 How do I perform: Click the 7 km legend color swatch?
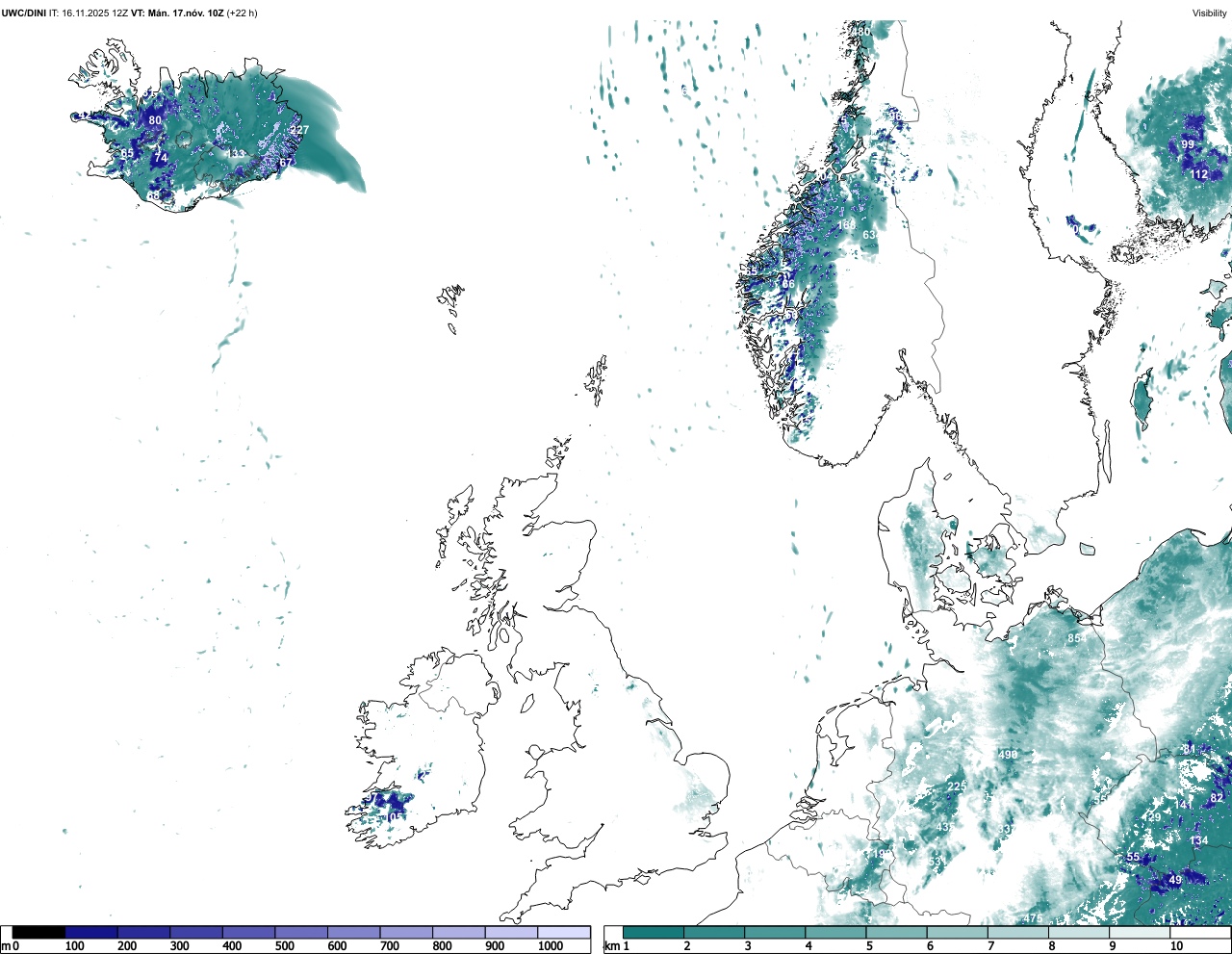click(x=1017, y=932)
